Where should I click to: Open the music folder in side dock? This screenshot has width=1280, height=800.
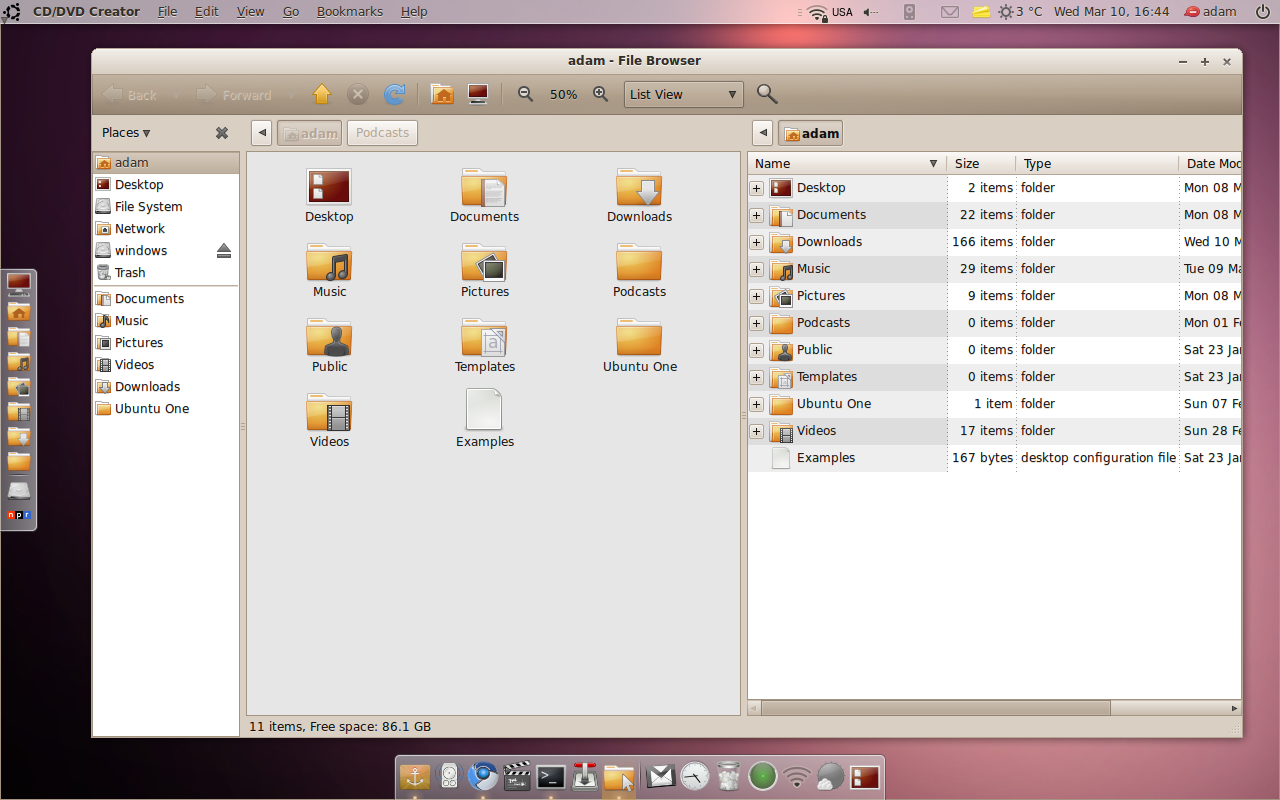[19, 362]
